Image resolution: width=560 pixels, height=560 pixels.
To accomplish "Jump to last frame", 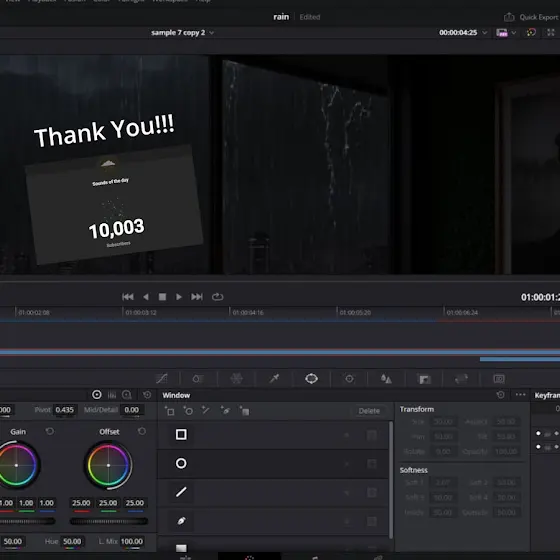I will tap(197, 297).
